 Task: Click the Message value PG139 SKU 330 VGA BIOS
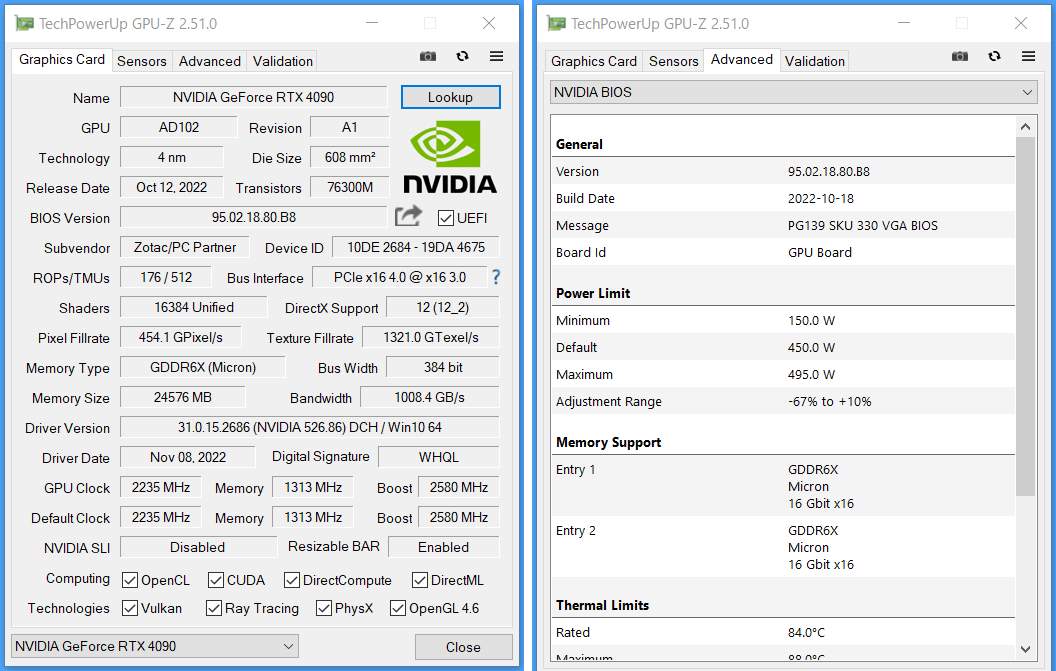[x=863, y=226]
